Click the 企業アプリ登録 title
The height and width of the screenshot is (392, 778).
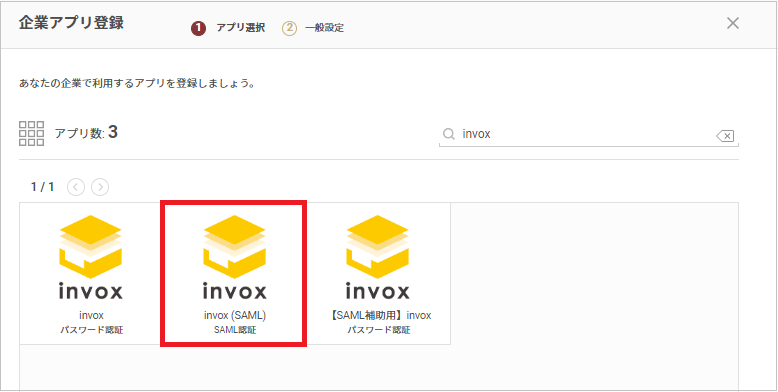(x=71, y=23)
